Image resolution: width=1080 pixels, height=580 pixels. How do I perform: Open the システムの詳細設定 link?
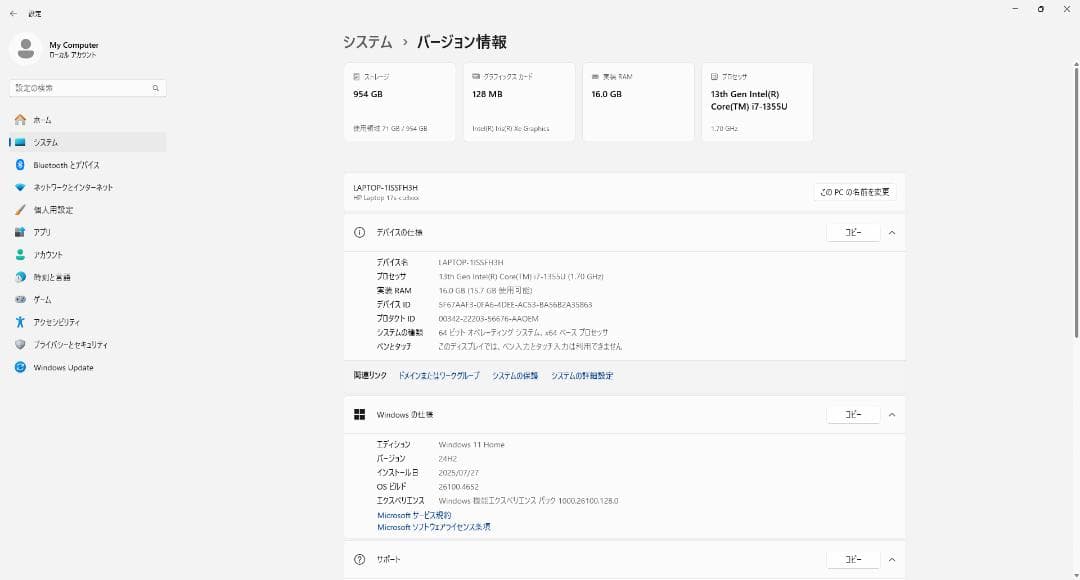(583, 375)
